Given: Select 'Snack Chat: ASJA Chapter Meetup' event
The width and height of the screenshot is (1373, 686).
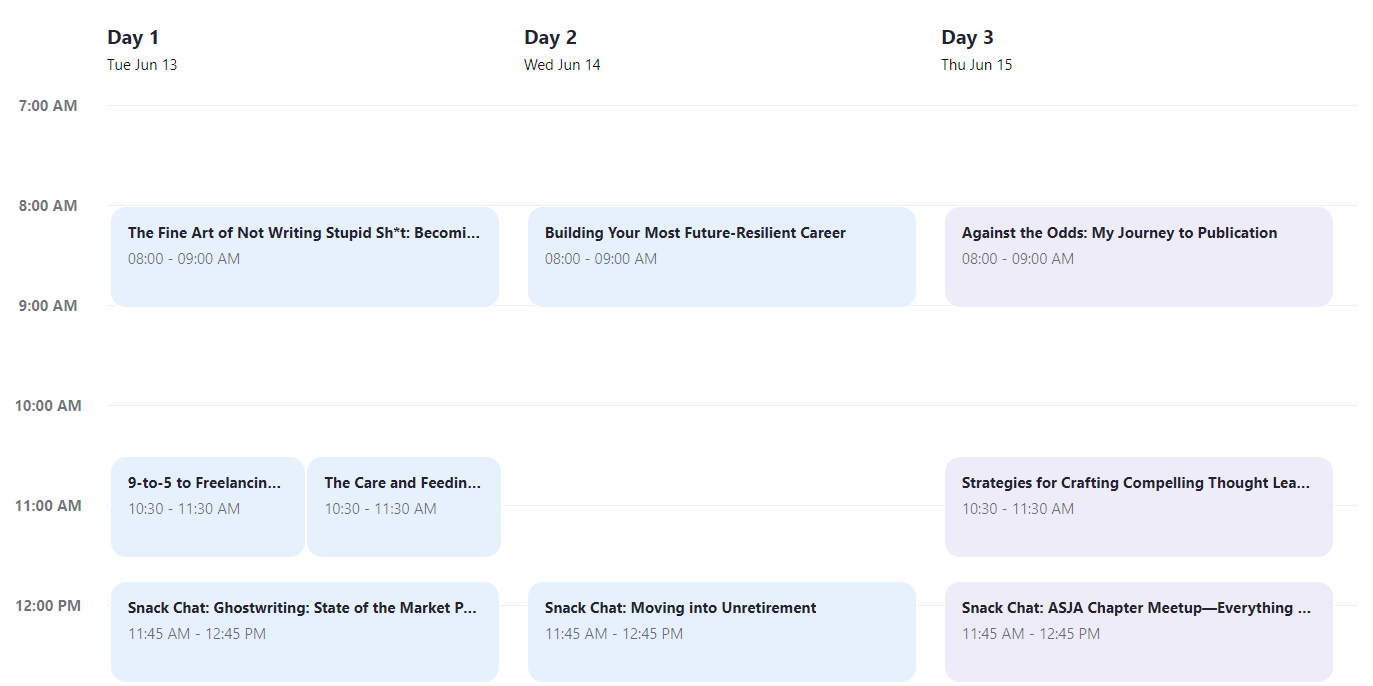Looking at the screenshot, I should (1138, 631).
